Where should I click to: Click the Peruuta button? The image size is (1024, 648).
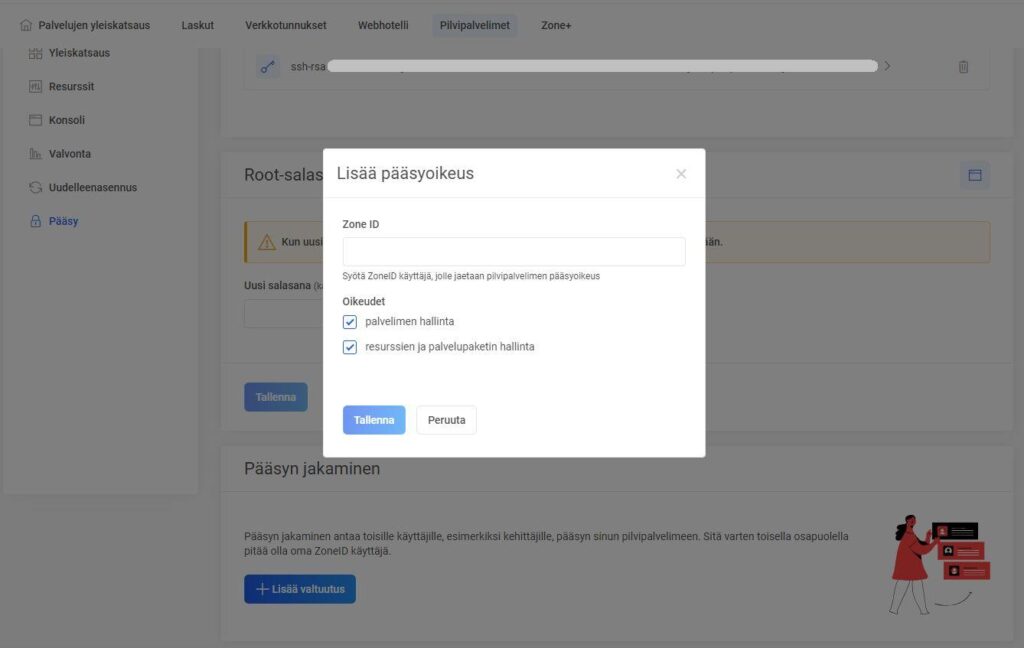(446, 420)
